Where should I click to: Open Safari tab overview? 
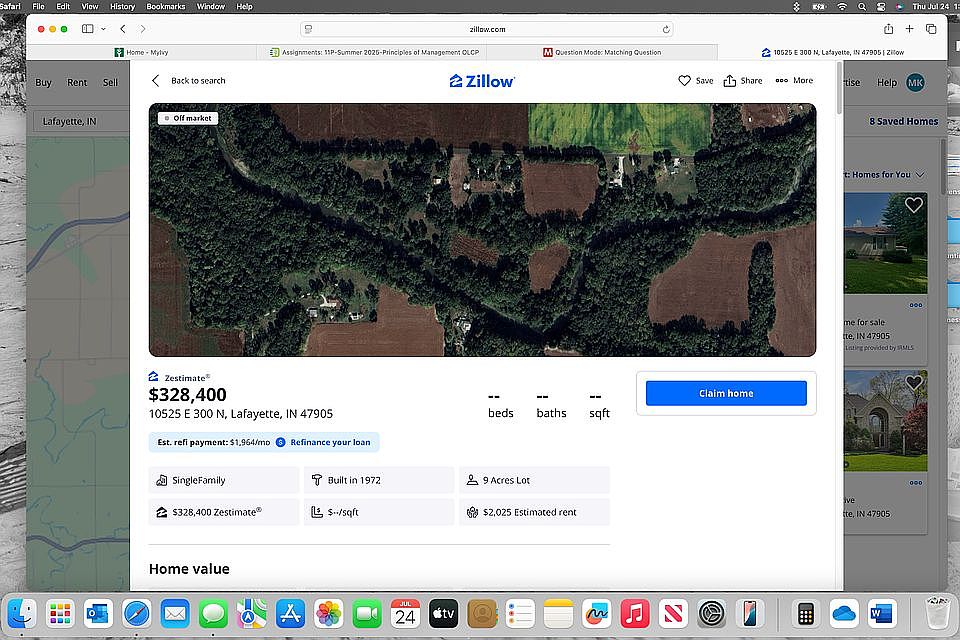(x=931, y=29)
